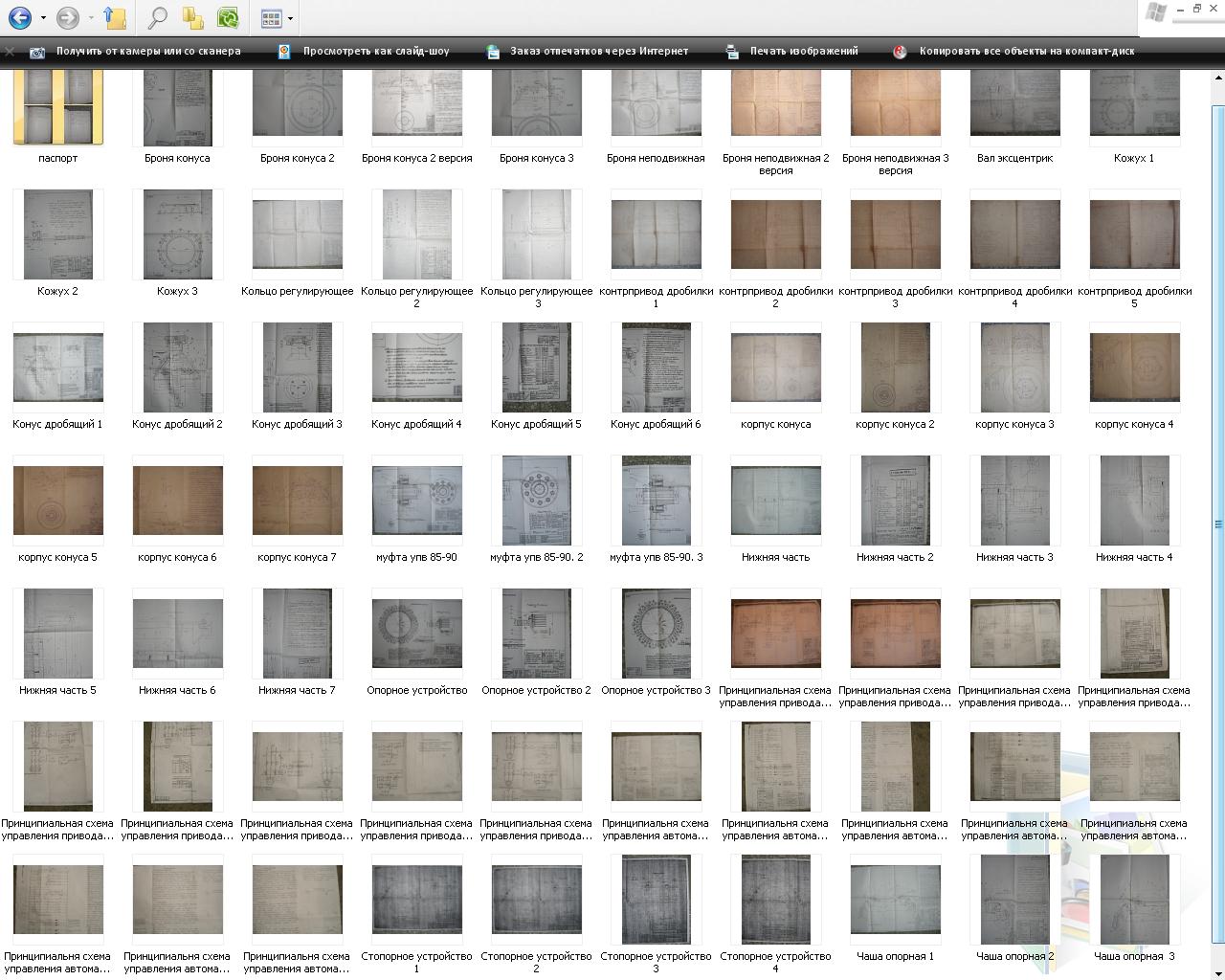1225x980 pixels.
Task: Open the Back button history dropdown arrow
Action: click(x=43, y=18)
